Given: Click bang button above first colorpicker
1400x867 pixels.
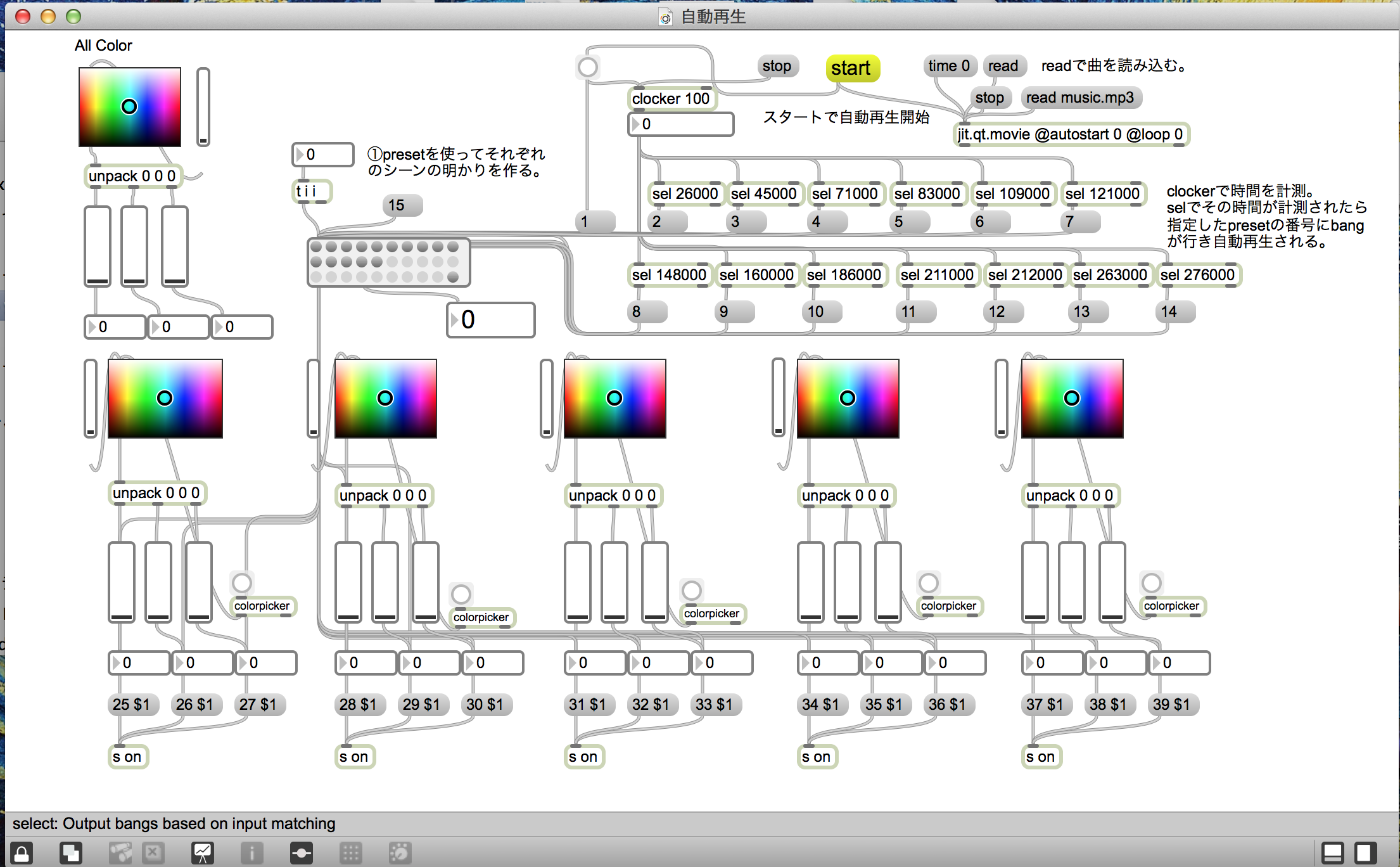Looking at the screenshot, I should tap(242, 582).
